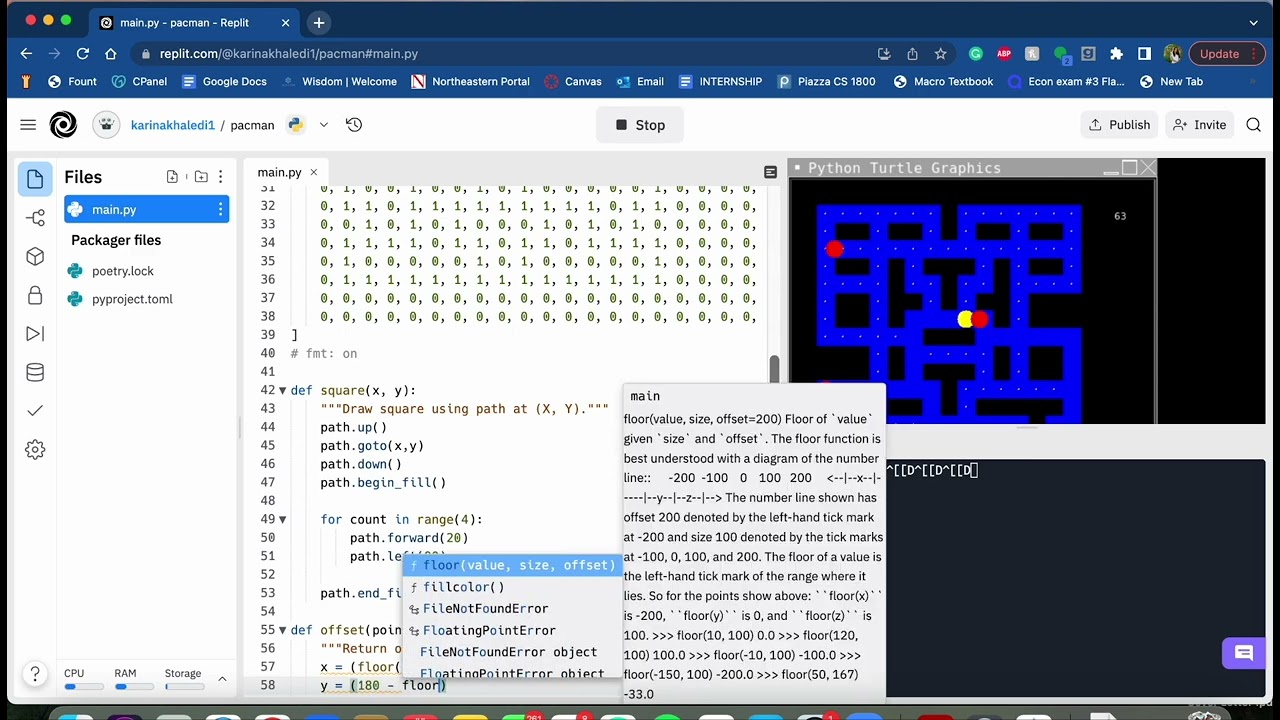Screen dimensions: 1280x720
Task: Open the karinakhaledi1 profile link
Action: point(173,125)
